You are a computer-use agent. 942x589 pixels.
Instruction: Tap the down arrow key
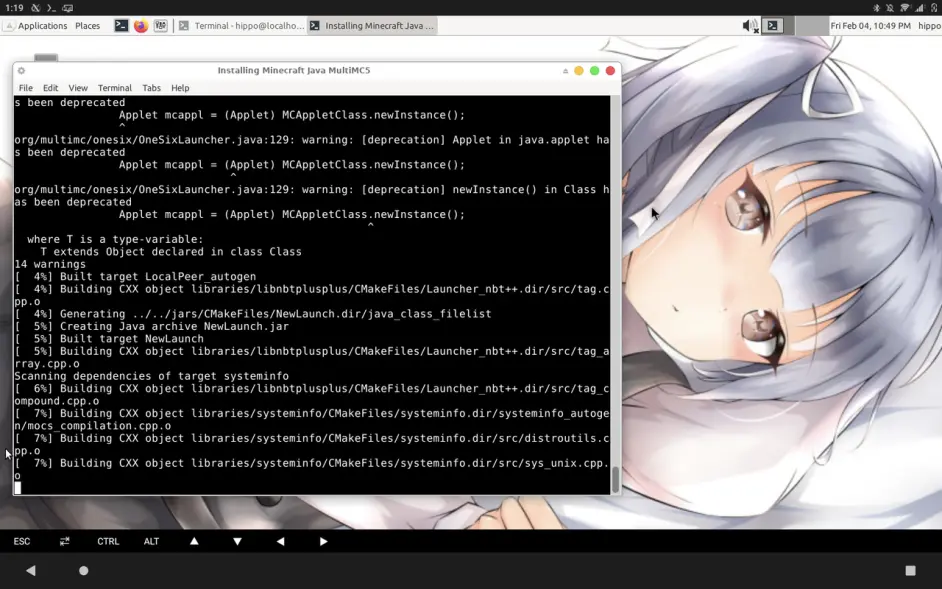click(x=237, y=542)
